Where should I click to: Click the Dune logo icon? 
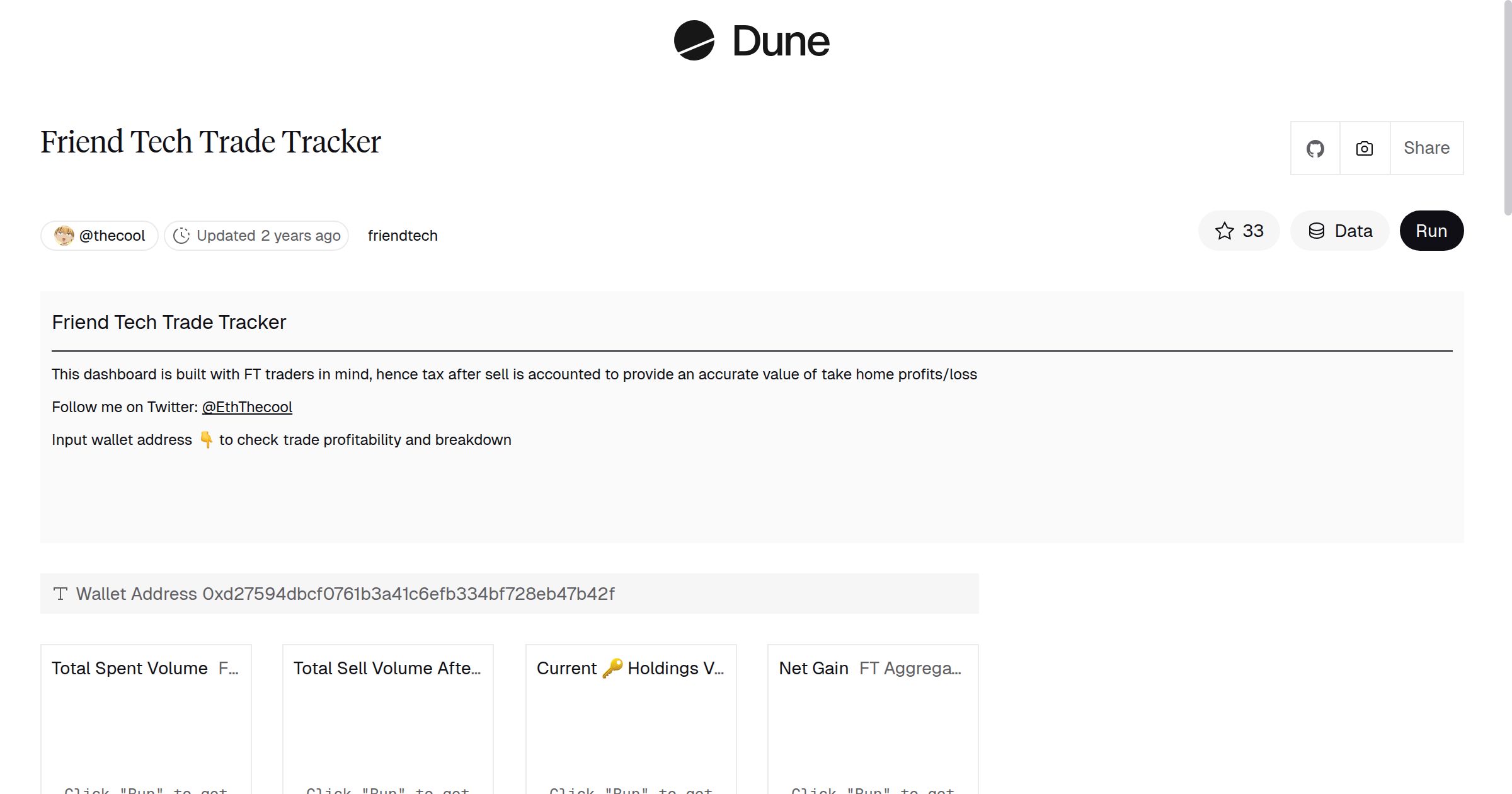[x=694, y=41]
